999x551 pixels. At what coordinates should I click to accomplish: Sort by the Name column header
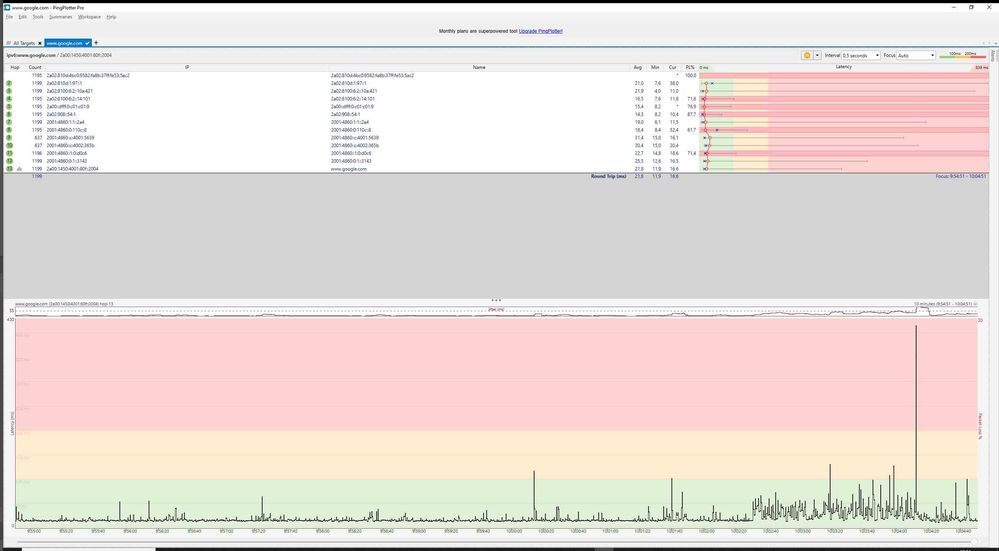(x=479, y=67)
